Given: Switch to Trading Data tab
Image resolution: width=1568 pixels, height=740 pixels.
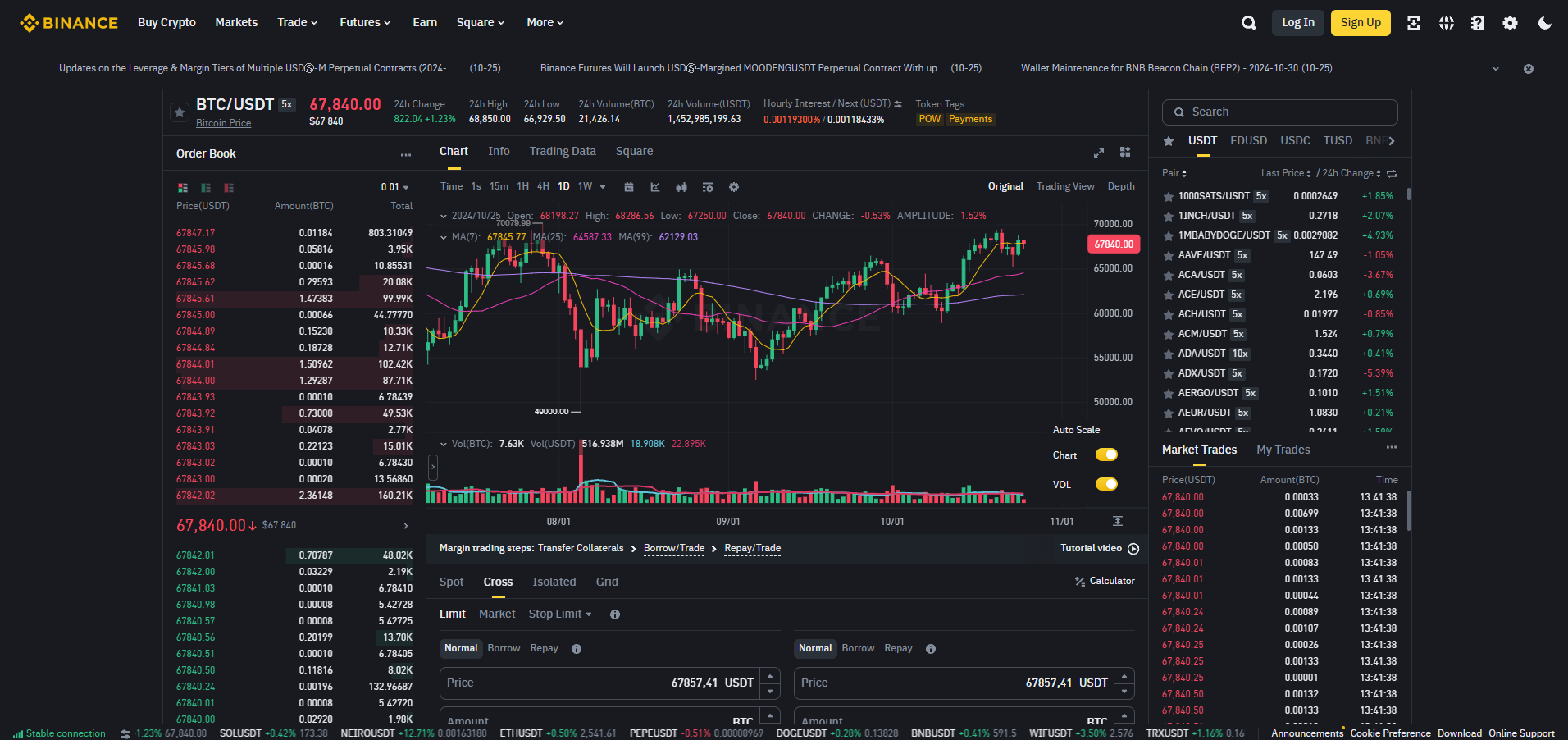Looking at the screenshot, I should [563, 151].
